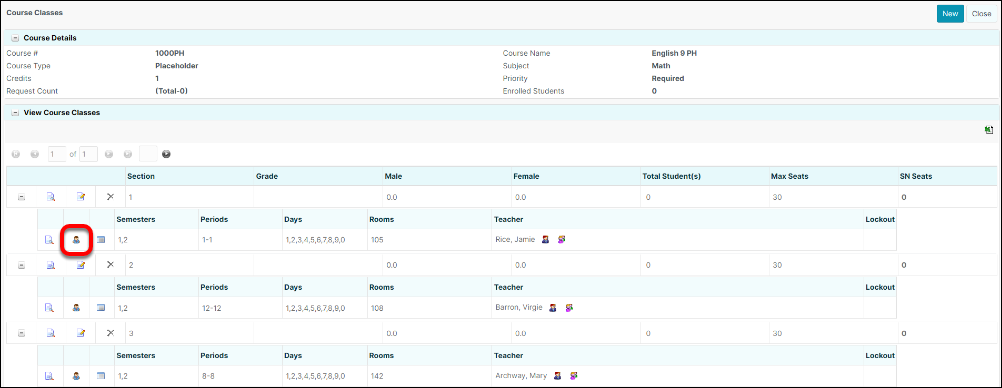Select teacher name Archway, Mary
Screen dimensions: 1002x388
coord(521,376)
